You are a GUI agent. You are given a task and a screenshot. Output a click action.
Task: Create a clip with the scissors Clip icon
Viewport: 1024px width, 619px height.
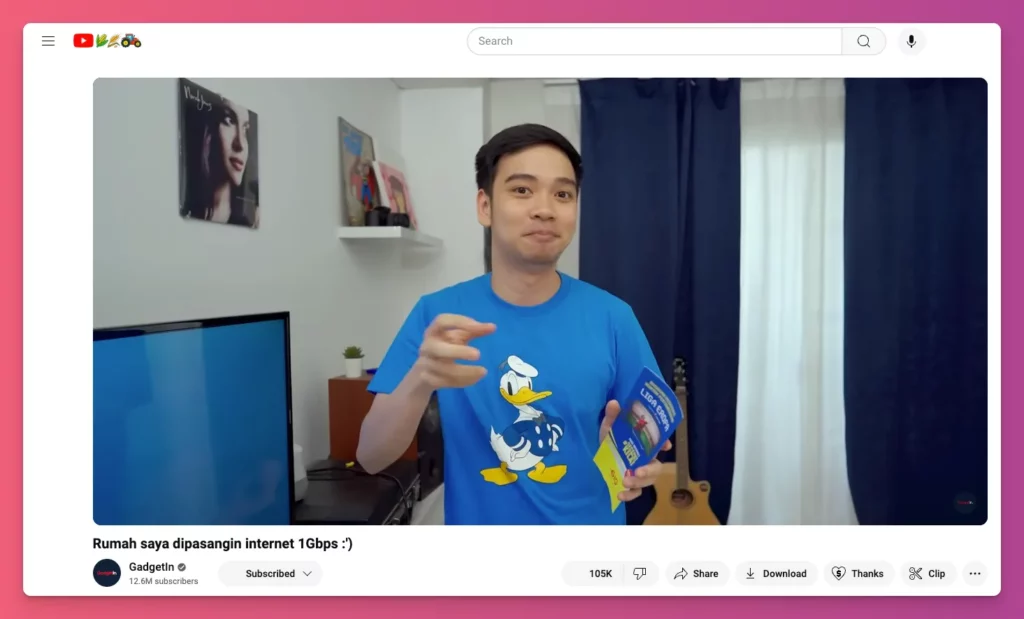pyautogui.click(x=927, y=574)
